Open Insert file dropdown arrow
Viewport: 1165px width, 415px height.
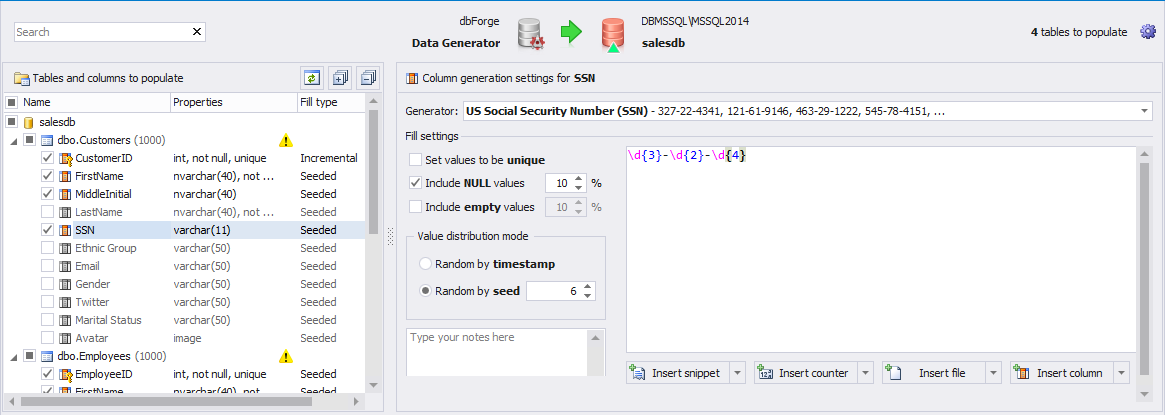pos(993,373)
